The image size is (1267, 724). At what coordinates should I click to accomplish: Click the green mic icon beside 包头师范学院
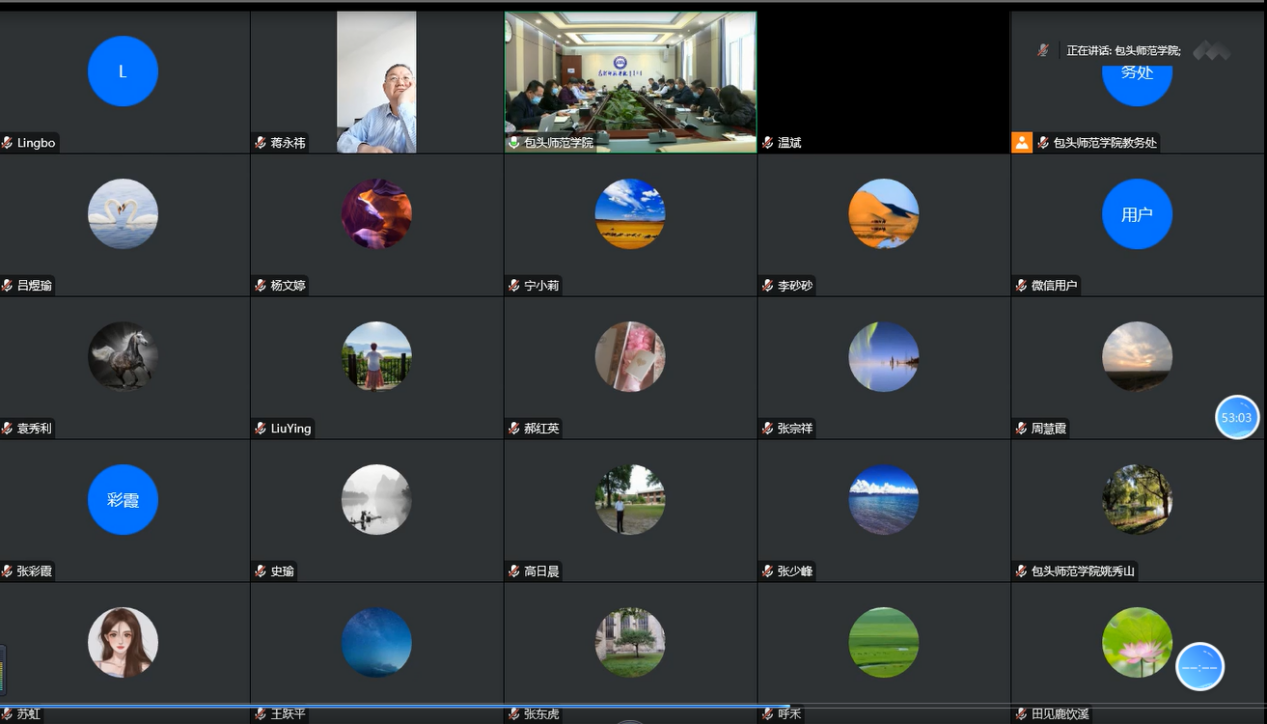tap(514, 143)
